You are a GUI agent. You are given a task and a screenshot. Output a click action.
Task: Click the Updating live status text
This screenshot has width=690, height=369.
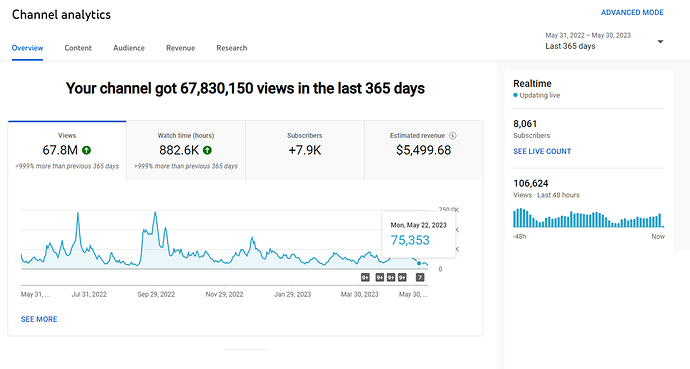click(540, 95)
